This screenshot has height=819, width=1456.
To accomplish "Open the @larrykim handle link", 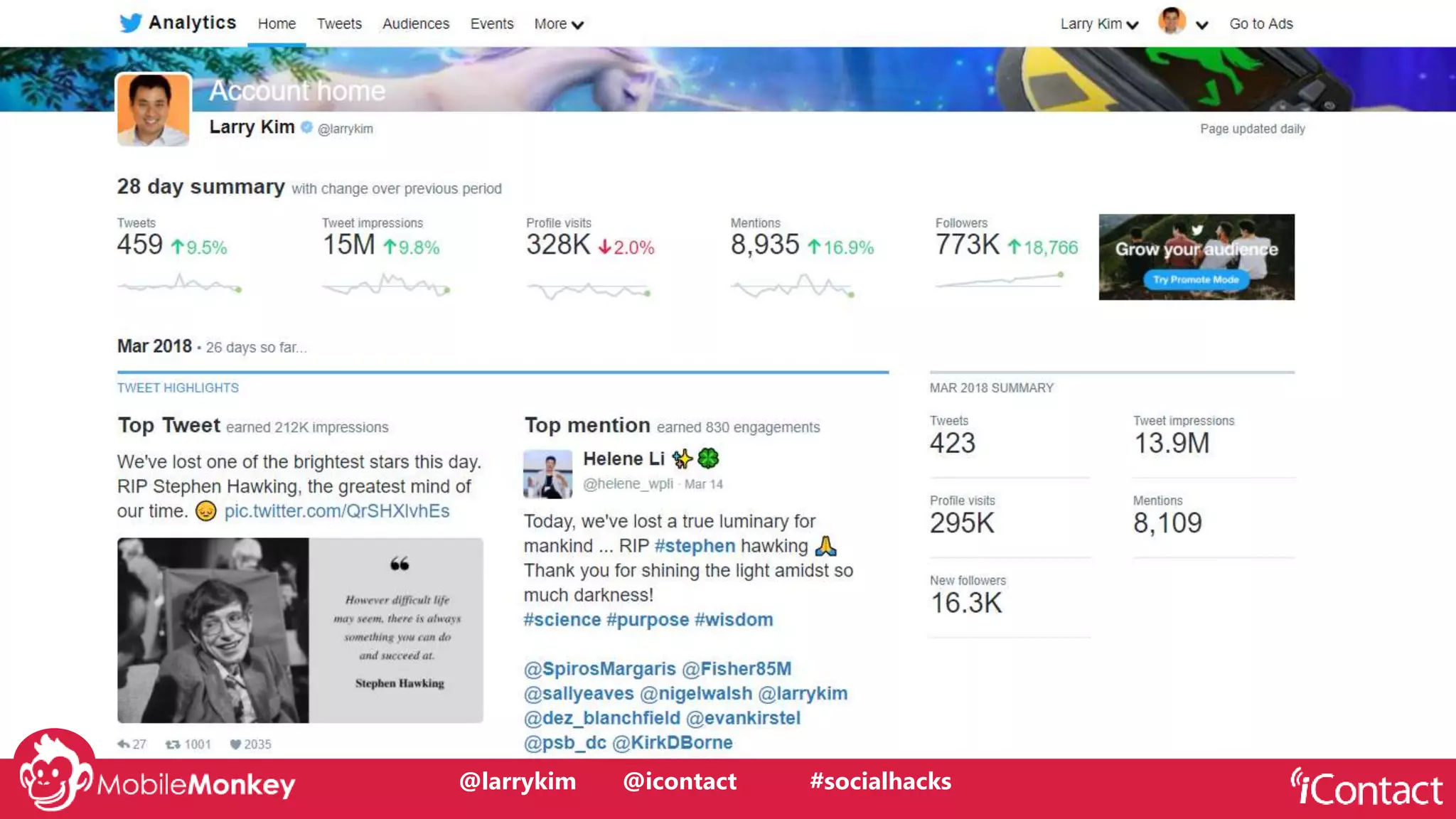I will point(345,129).
